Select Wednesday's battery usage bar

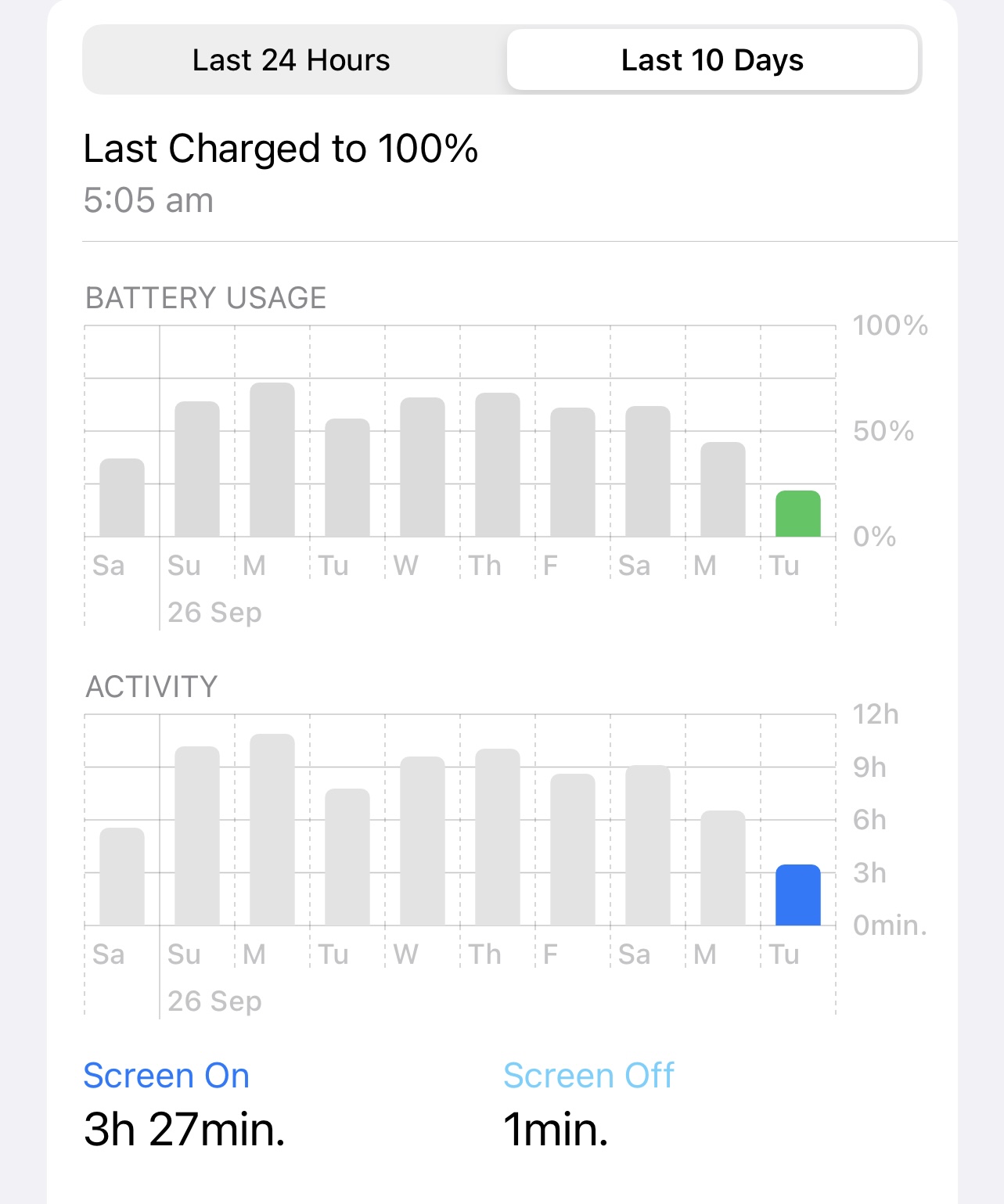coord(423,467)
